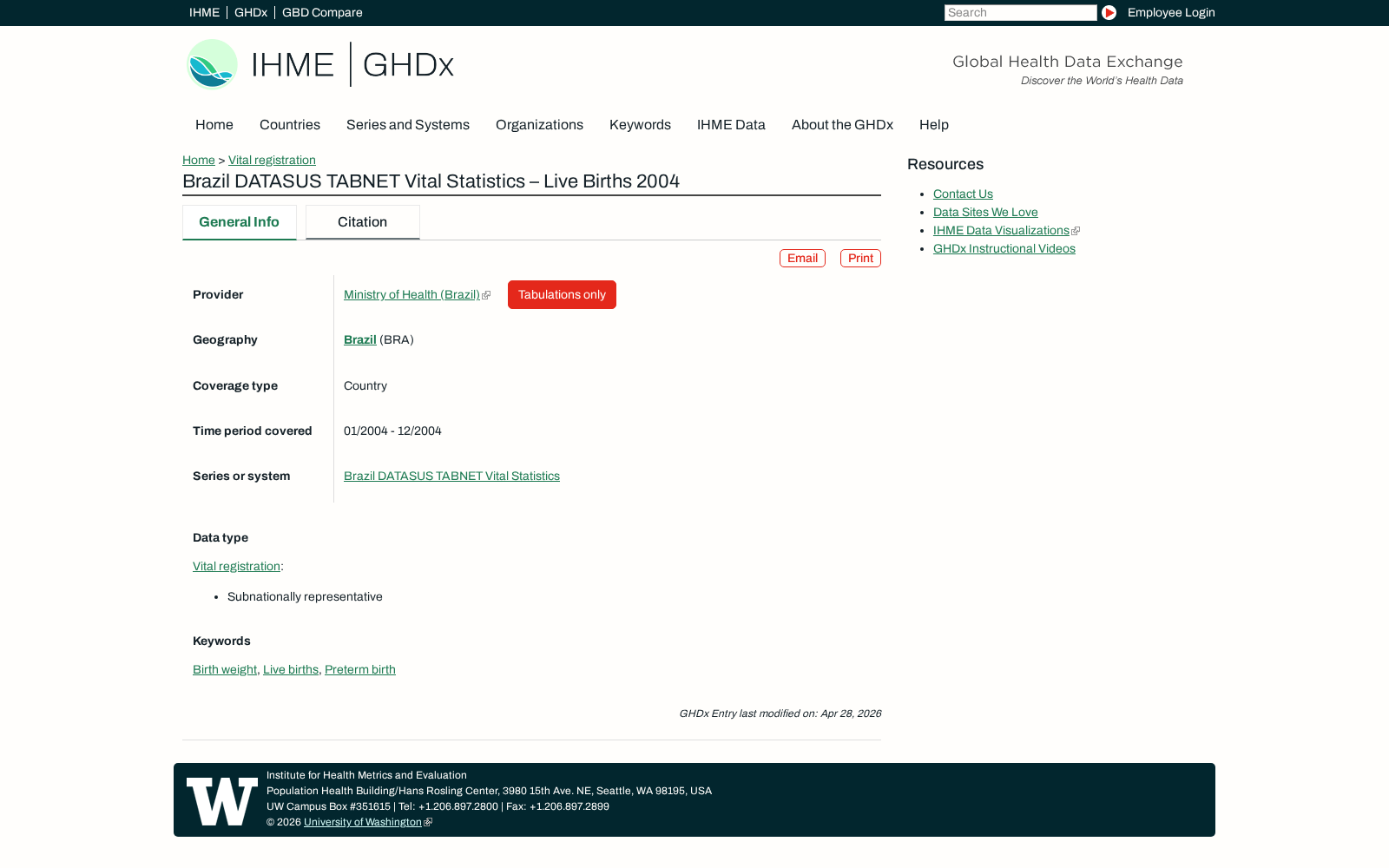Switch to the Citation tab

coord(363,222)
